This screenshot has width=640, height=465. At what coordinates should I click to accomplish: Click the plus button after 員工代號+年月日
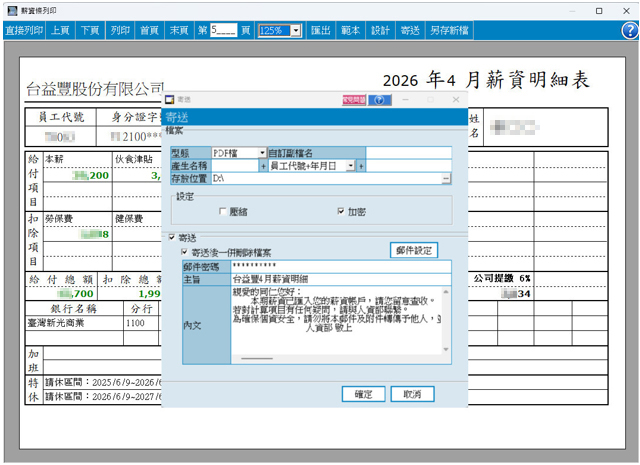point(361,166)
